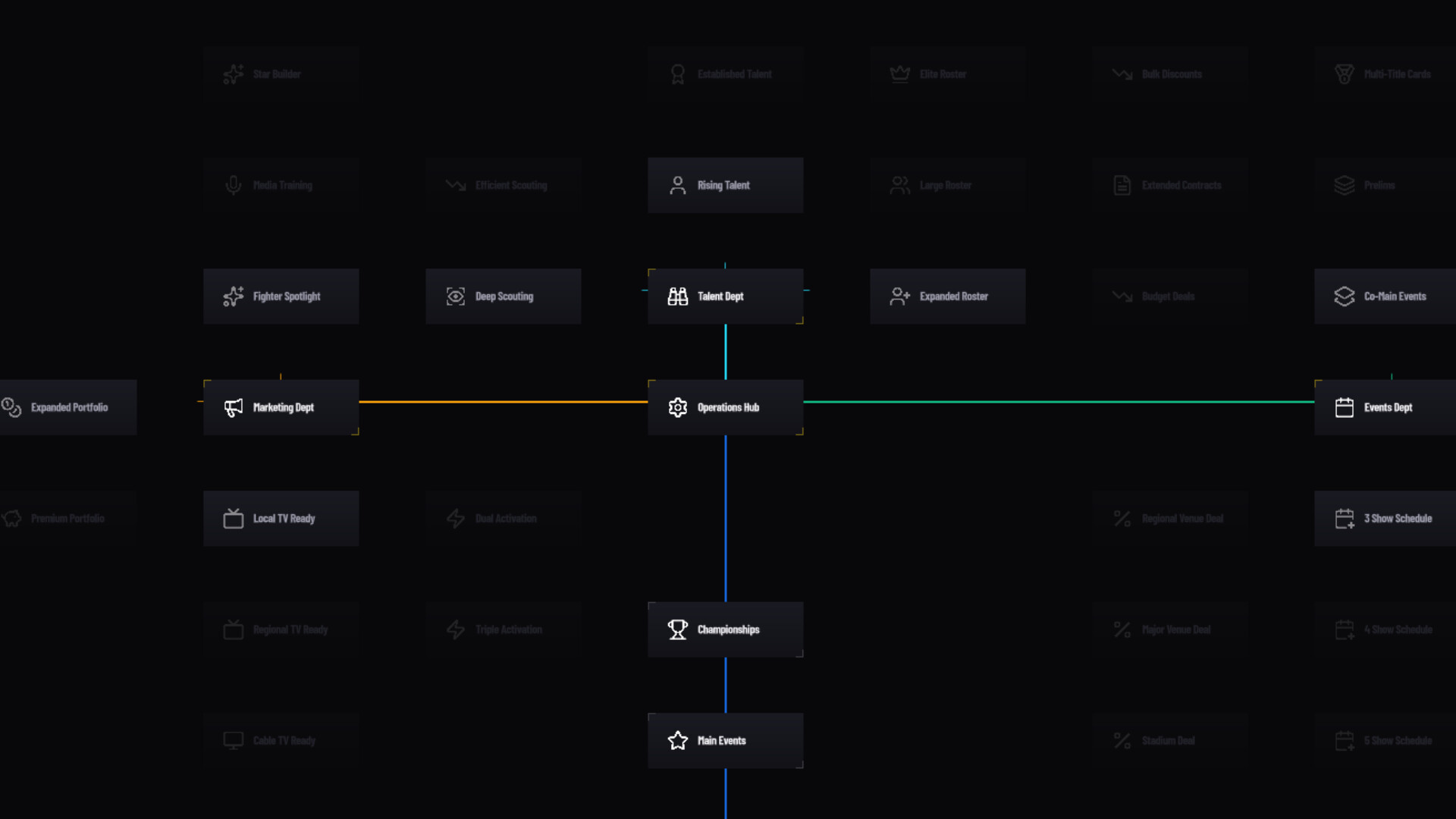Click the megaphone icon on Marketing Dept

coord(233,407)
